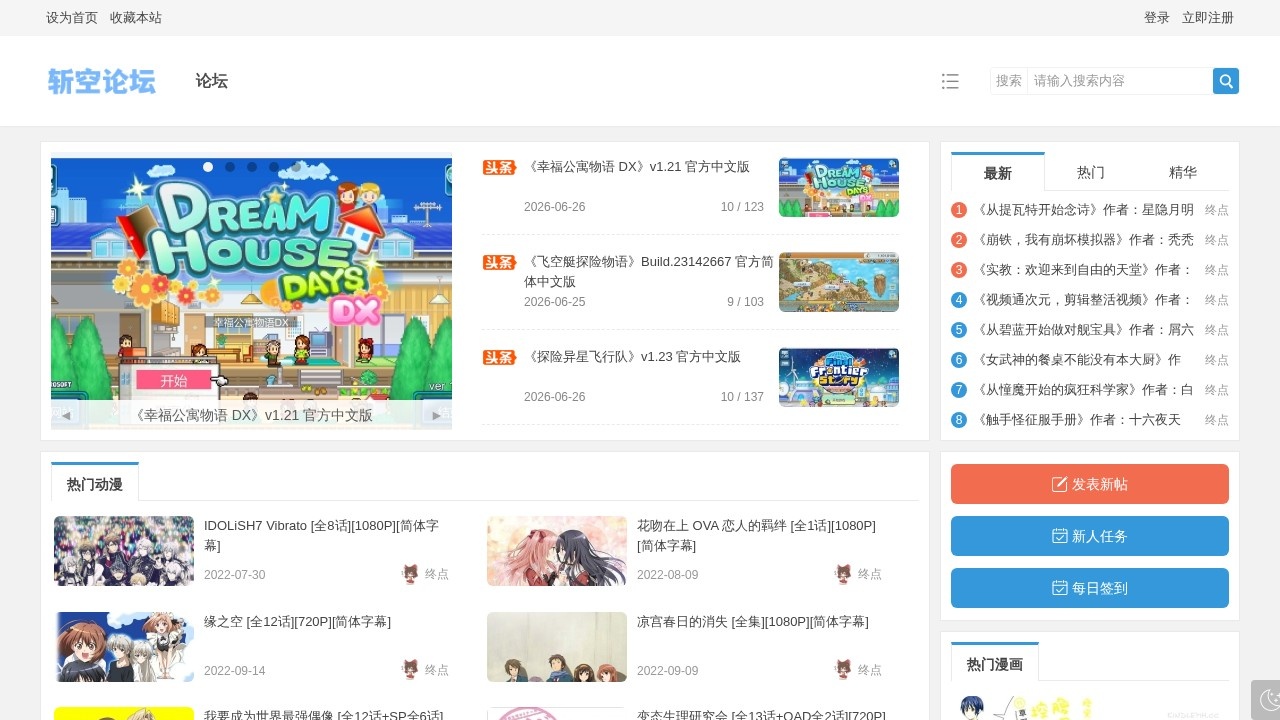Select the second carousel indicator dot
This screenshot has height=720, width=1280.
(230, 167)
